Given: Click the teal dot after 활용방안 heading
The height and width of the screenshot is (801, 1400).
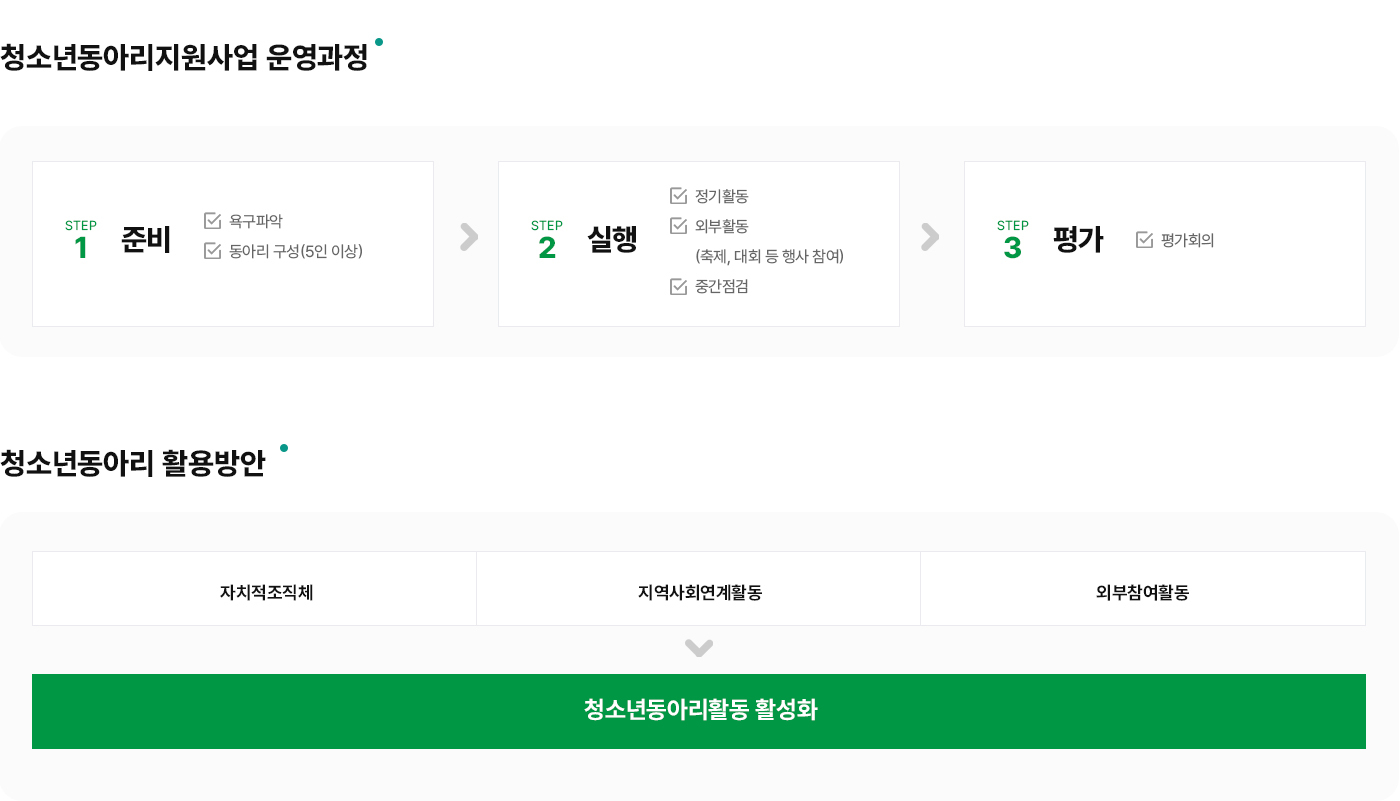Looking at the screenshot, I should pyautogui.click(x=284, y=448).
